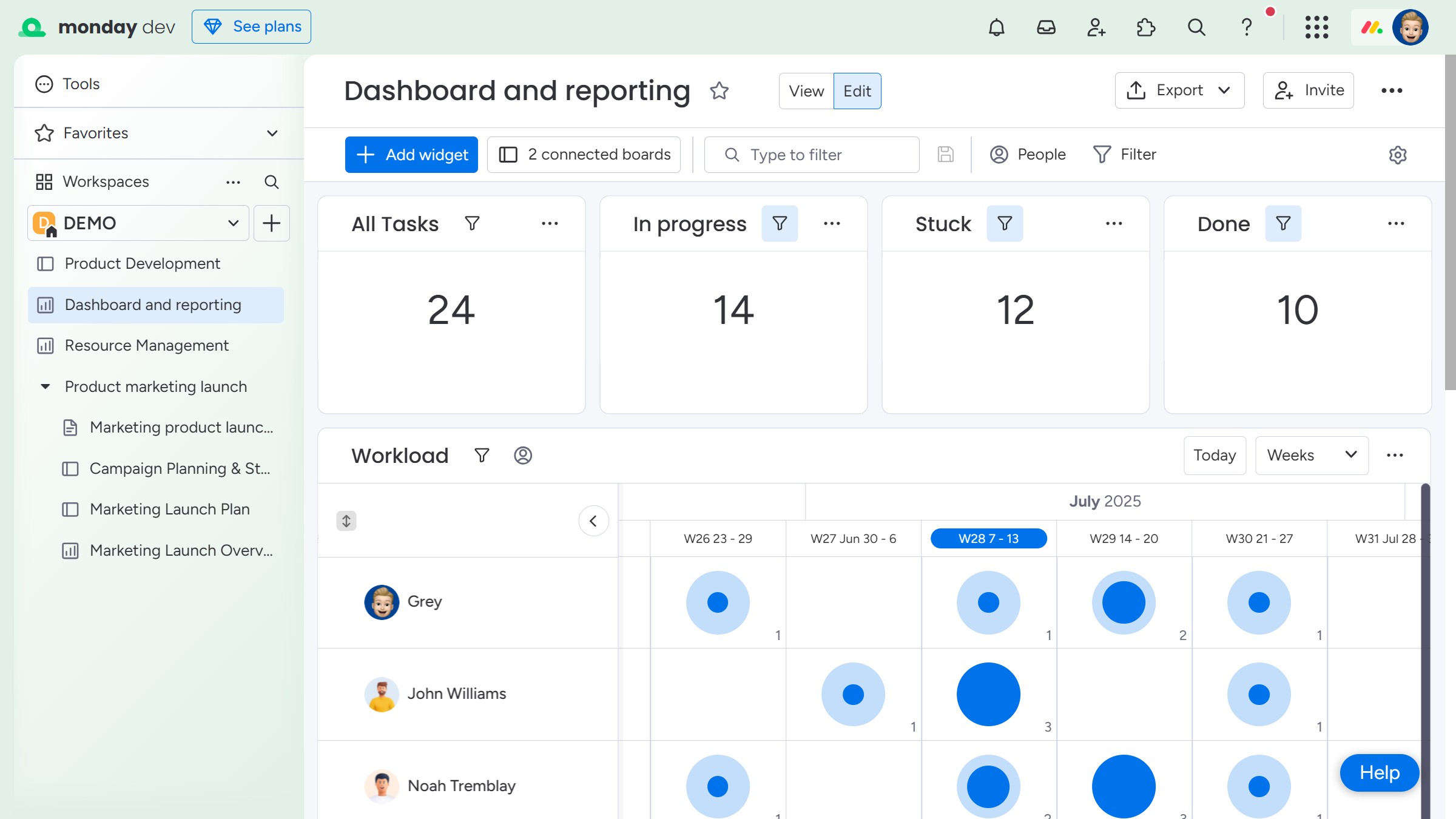Click John Williams' W28 workload bubble
The height and width of the screenshot is (819, 1456).
click(x=988, y=695)
